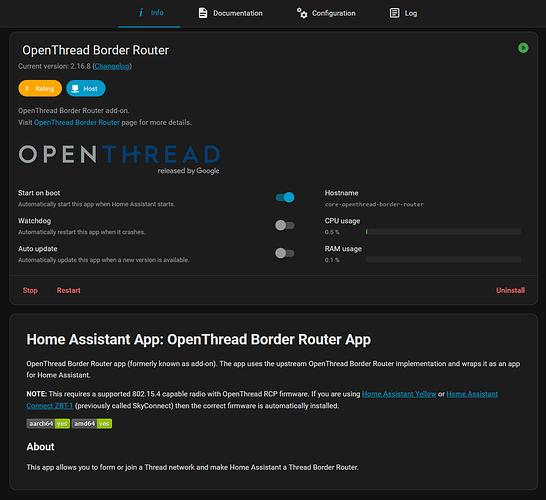Open the Log tab
This screenshot has height=500, width=546.
point(403,13)
